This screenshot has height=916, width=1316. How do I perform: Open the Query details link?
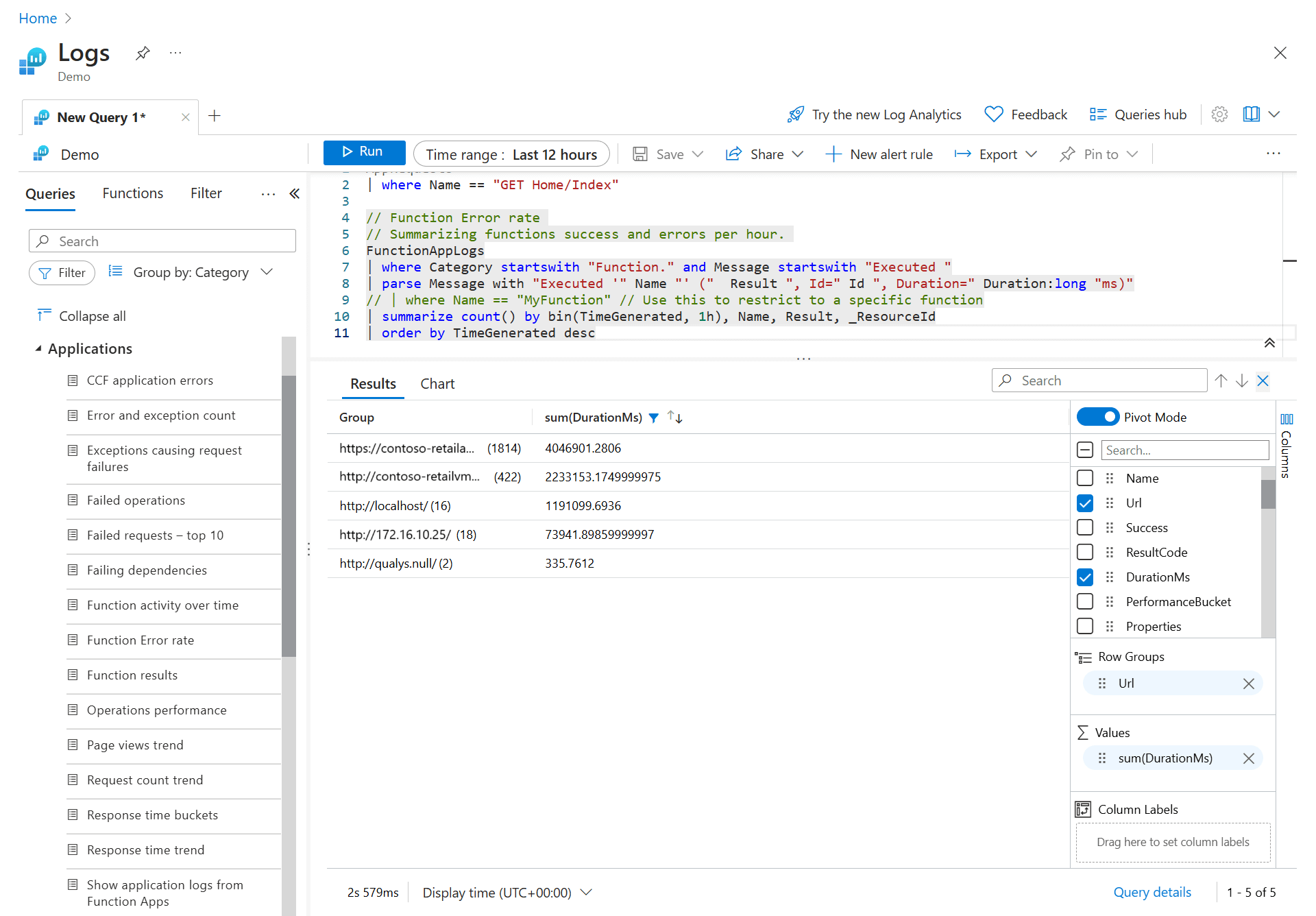tap(1152, 892)
